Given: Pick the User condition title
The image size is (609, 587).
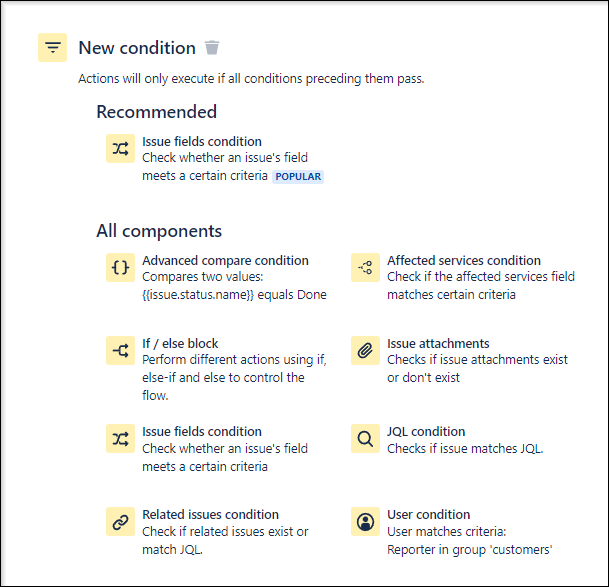Looking at the screenshot, I should [428, 514].
